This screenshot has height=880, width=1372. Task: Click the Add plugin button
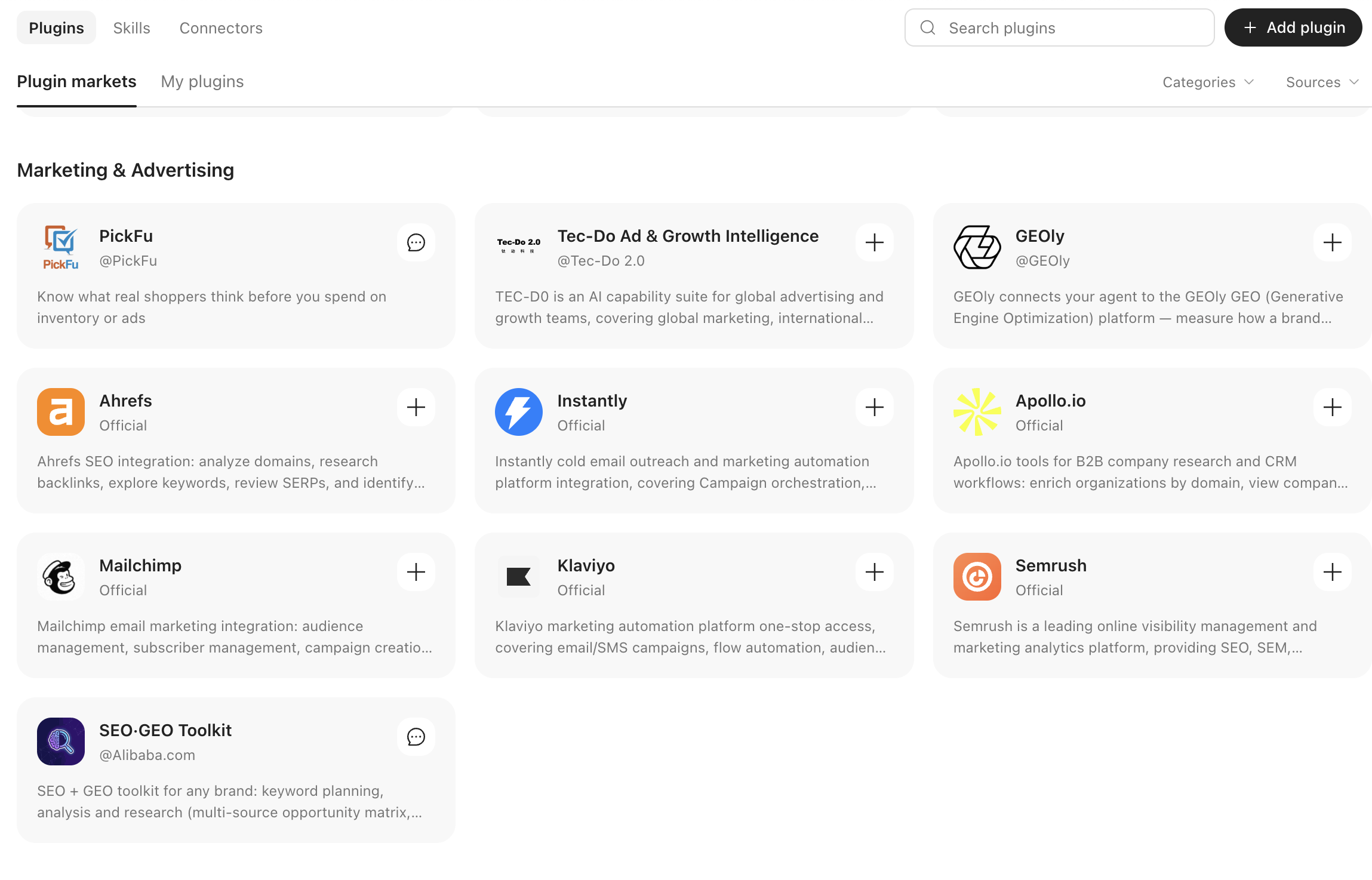(1293, 27)
